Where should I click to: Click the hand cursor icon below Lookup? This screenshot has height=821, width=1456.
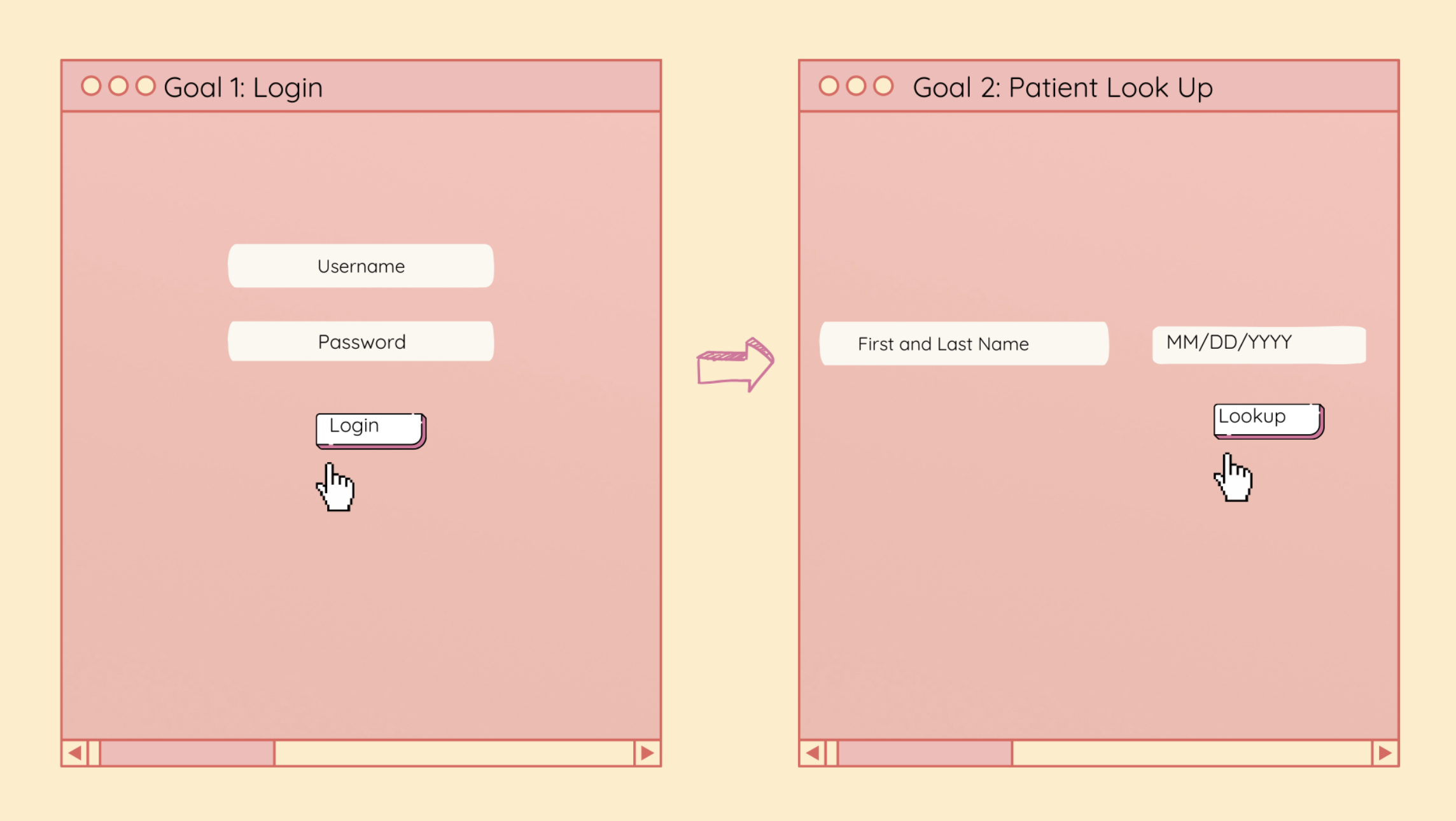tap(1234, 479)
